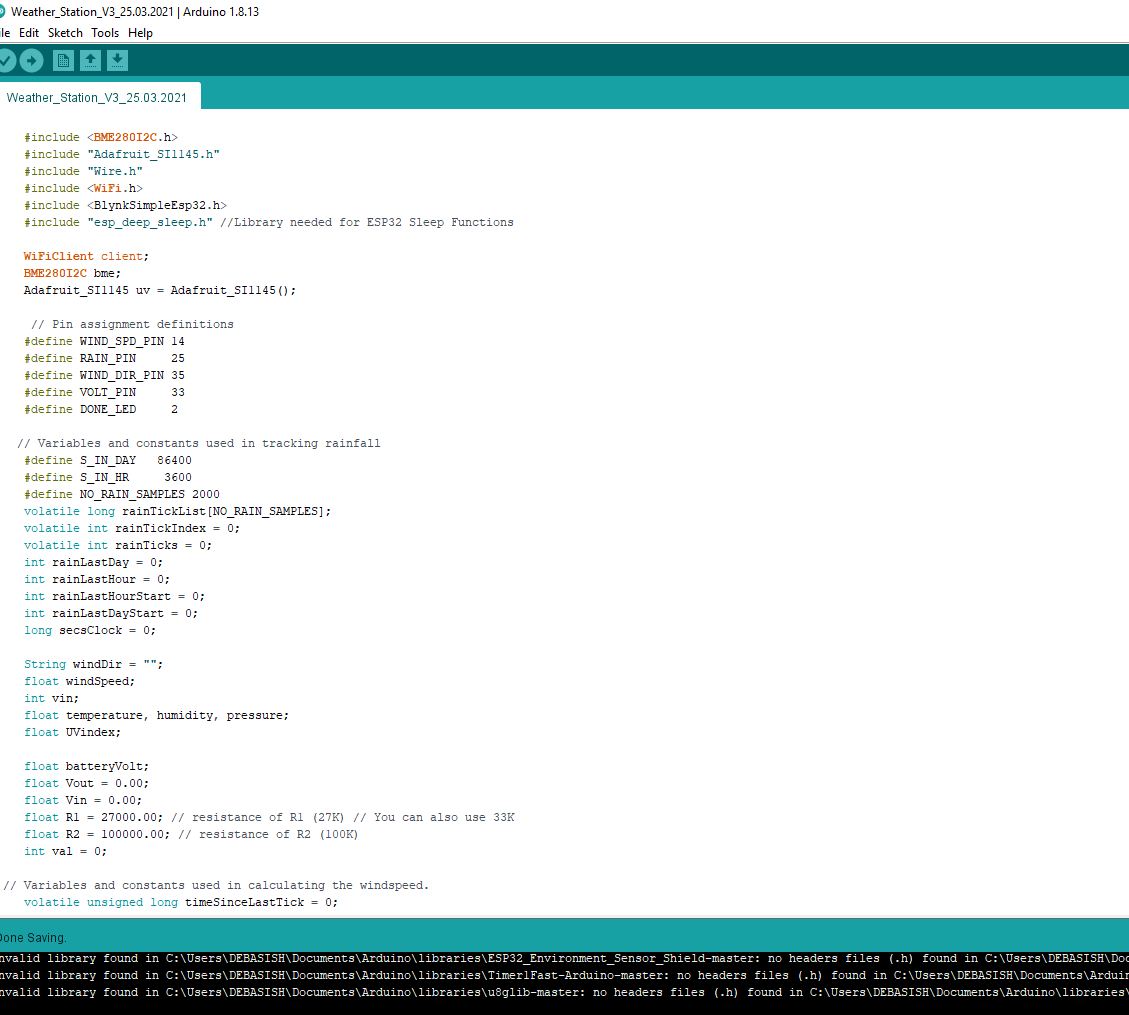Image resolution: width=1129 pixels, height=1015 pixels.
Task: Place cursor on String windDir line
Action: 93,664
